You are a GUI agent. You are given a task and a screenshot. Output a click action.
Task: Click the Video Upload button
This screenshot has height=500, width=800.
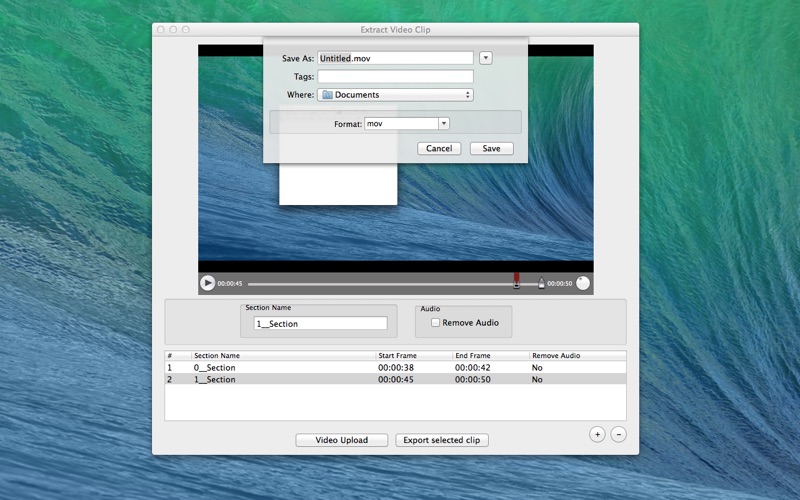pos(342,440)
